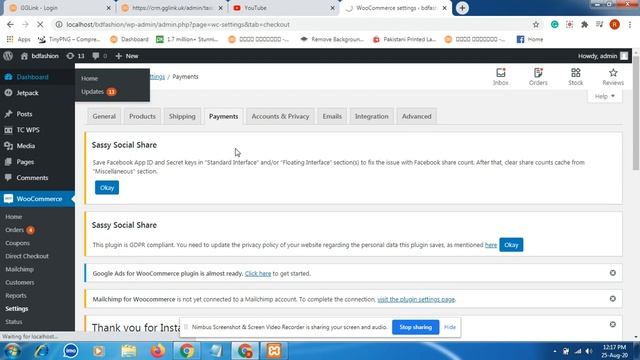Dismiss the Mailchimp connection notice

(x=613, y=299)
